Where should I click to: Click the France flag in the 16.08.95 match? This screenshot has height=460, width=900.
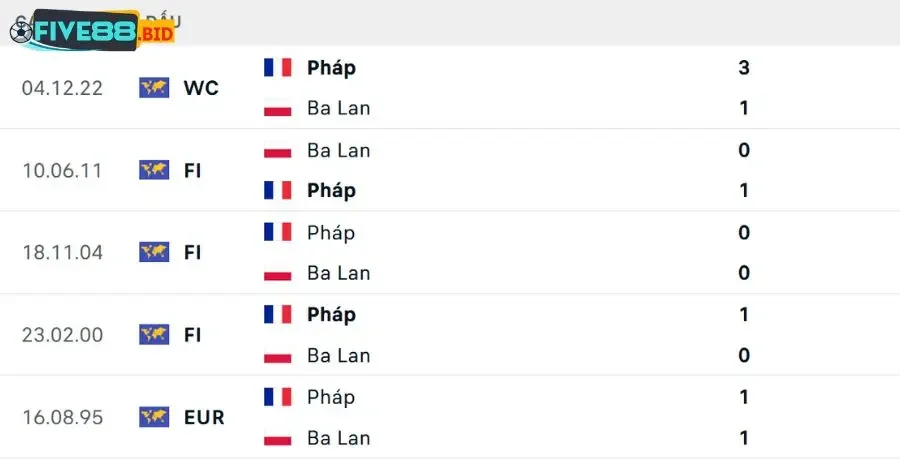point(278,396)
